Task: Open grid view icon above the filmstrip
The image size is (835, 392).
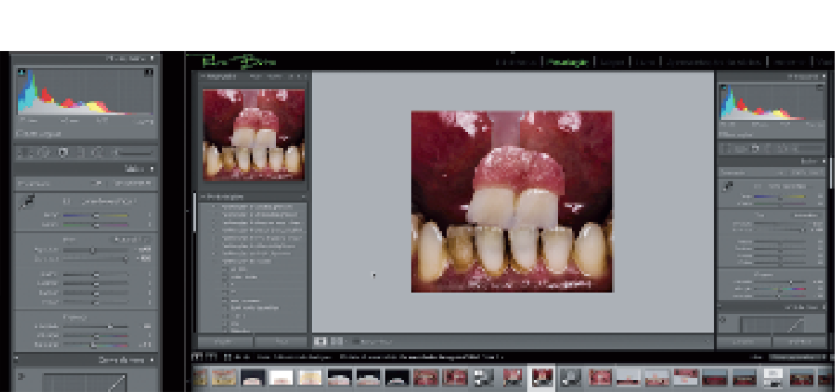Action: (x=227, y=357)
